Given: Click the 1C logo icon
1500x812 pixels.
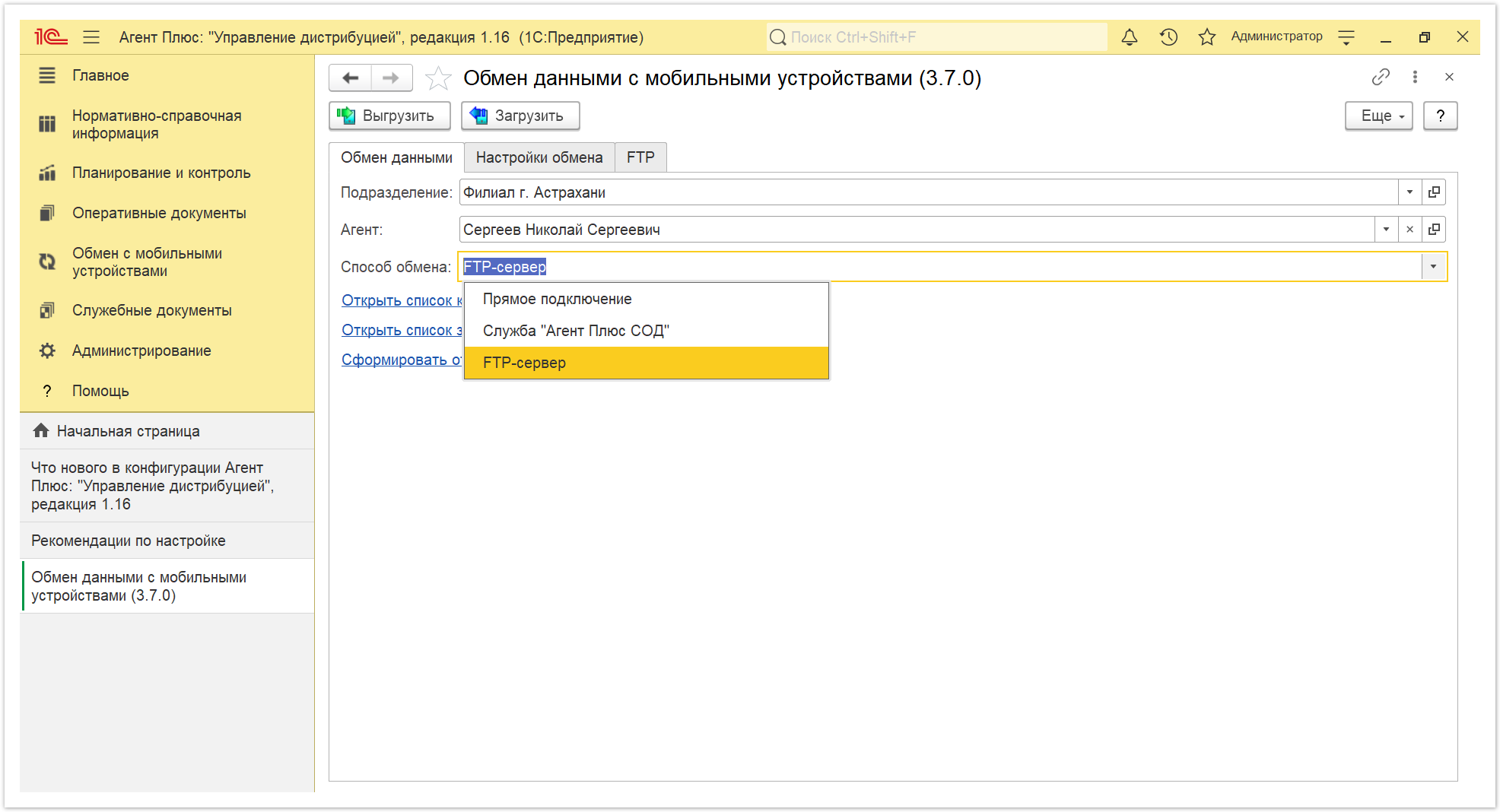Looking at the screenshot, I should 50,36.
